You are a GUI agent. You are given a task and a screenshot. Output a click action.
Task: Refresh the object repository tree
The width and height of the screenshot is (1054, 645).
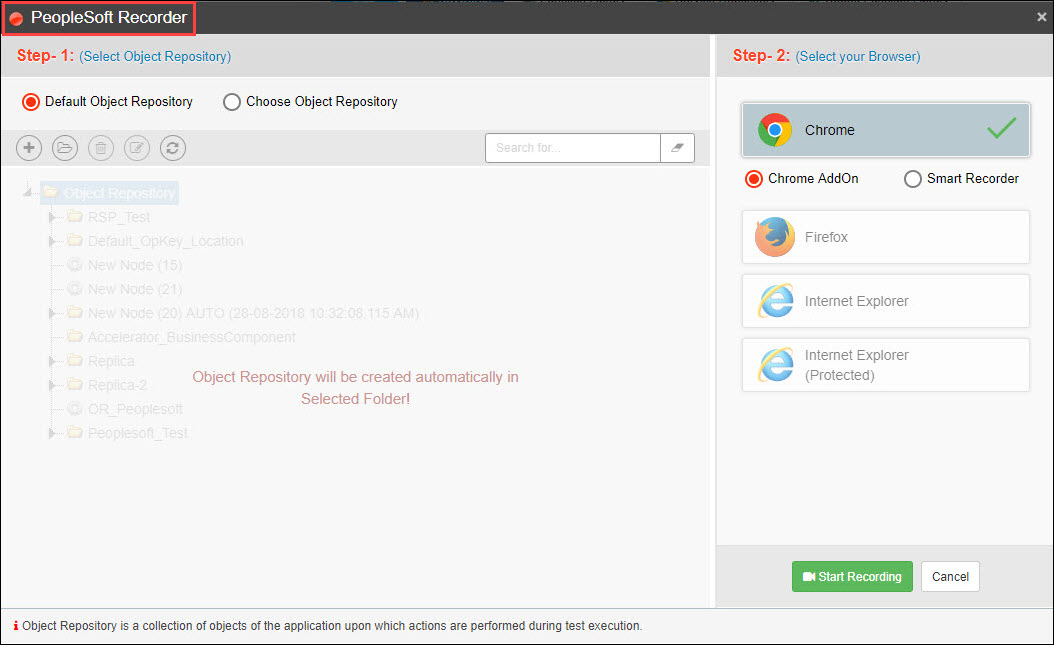(173, 148)
